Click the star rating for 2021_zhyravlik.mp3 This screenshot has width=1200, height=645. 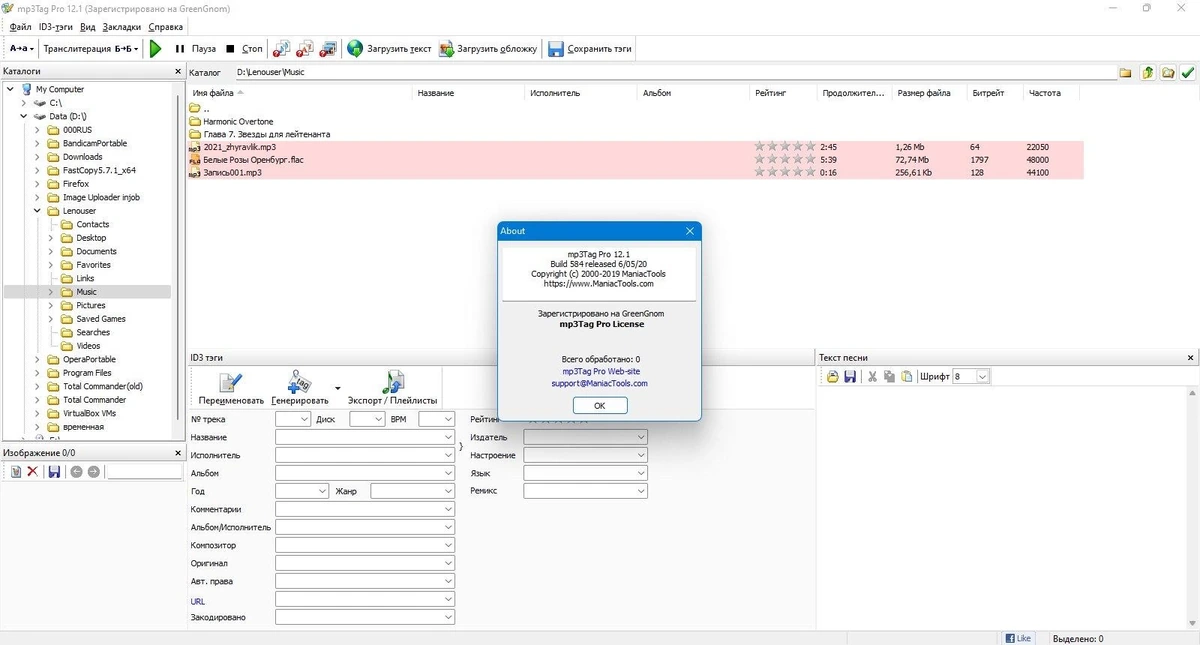point(785,147)
